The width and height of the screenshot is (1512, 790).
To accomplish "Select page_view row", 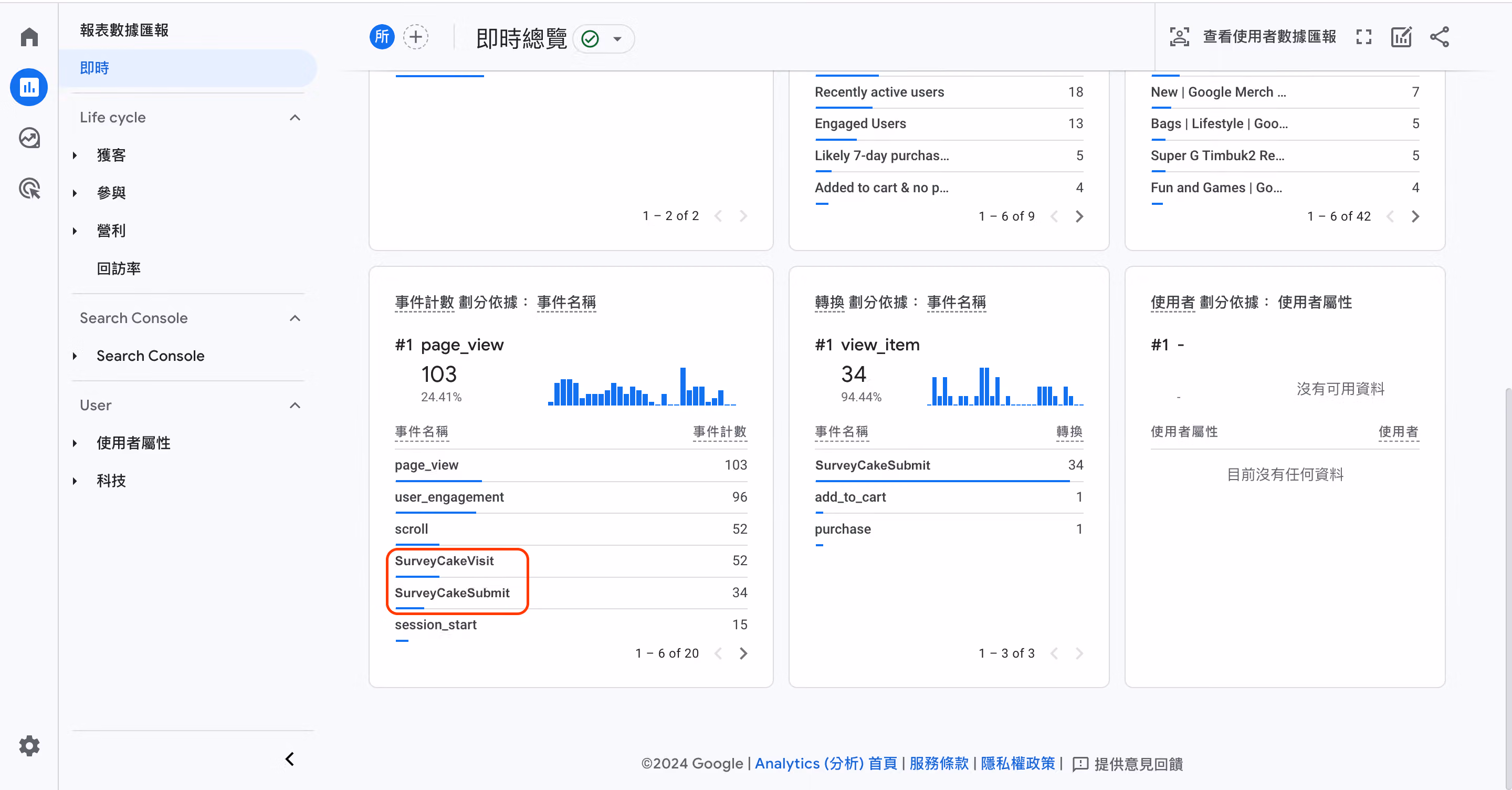I will tap(571, 465).
